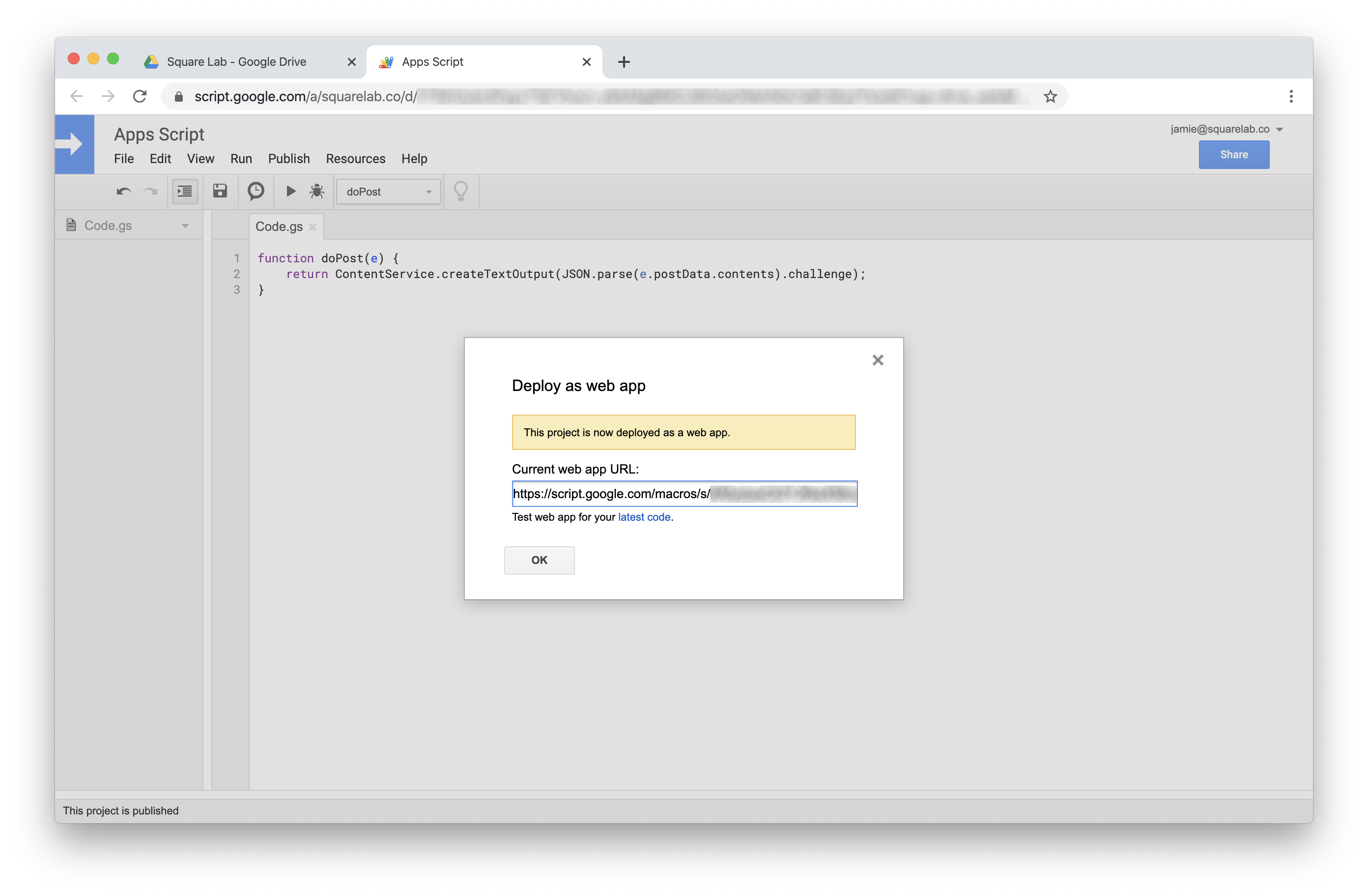Select the web app URL input field
1368x896 pixels.
pyautogui.click(x=683, y=493)
